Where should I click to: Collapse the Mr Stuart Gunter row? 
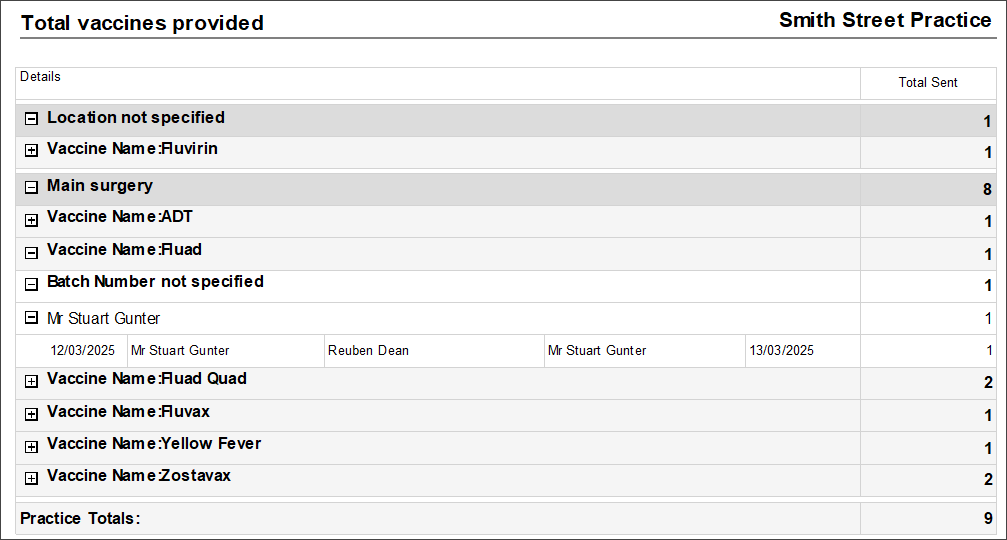point(31,319)
